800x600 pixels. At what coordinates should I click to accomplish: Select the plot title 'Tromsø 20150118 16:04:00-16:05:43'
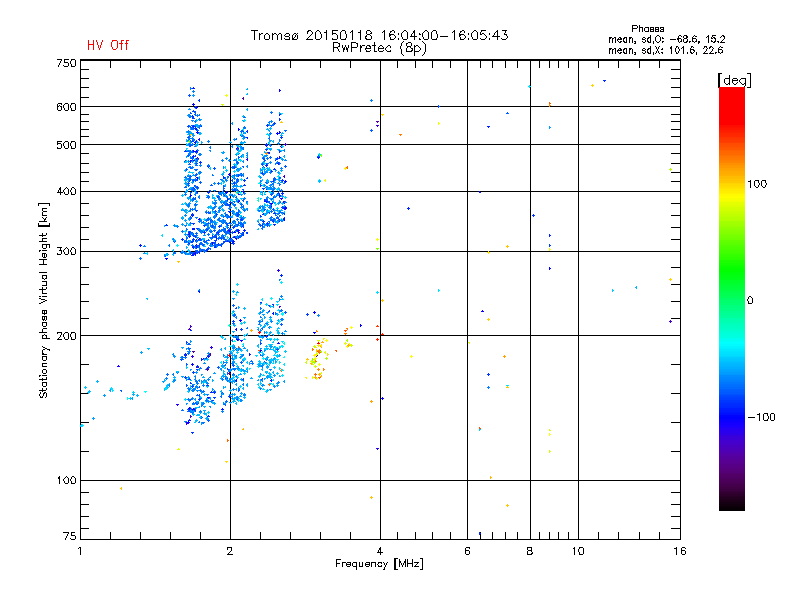coord(379,35)
